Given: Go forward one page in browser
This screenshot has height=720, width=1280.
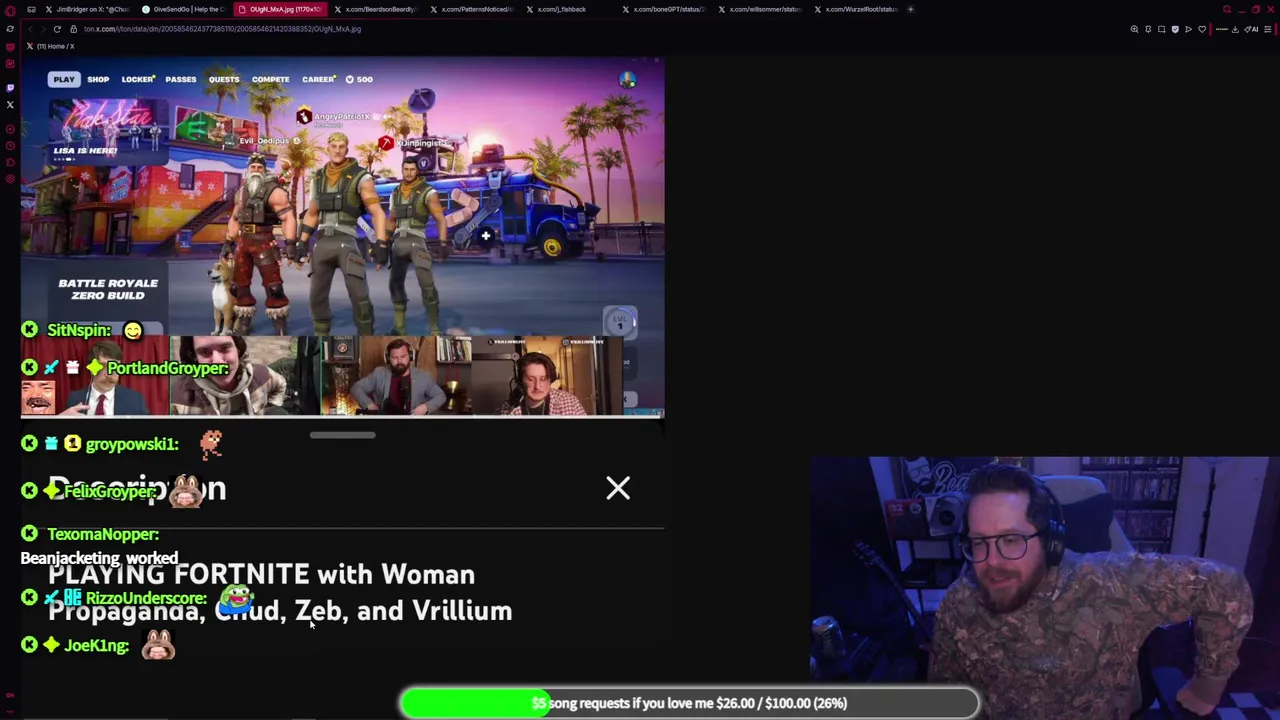Looking at the screenshot, I should (x=42, y=29).
